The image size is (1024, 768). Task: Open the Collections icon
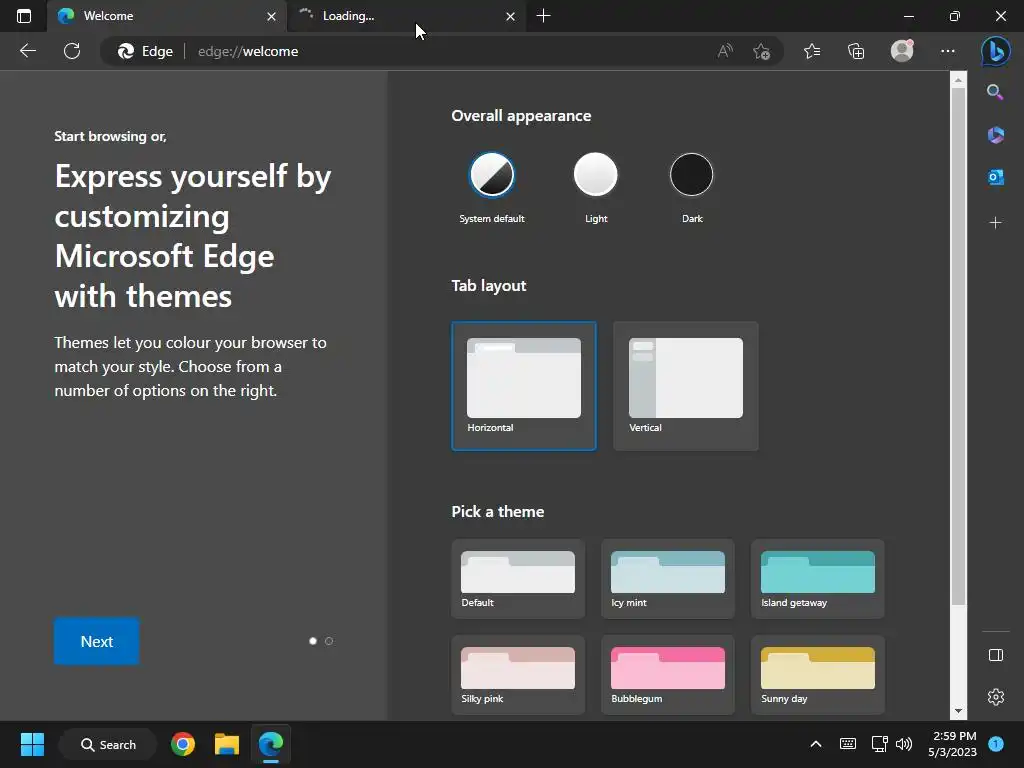pos(856,51)
